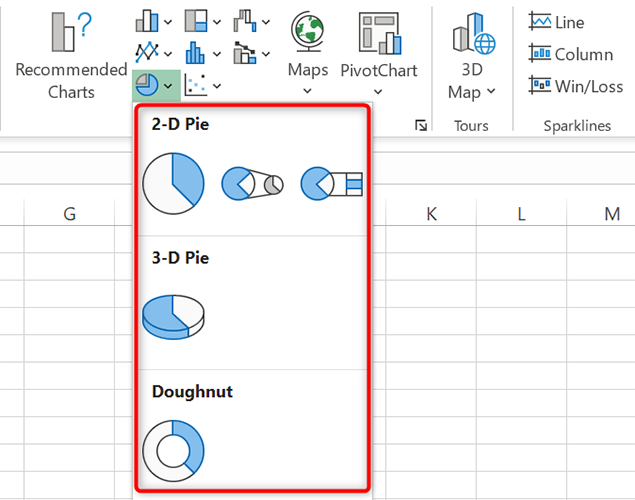Image resolution: width=635 pixels, height=500 pixels.
Task: Click the Insert Scatter or Bubble Chart icon
Action: click(196, 86)
